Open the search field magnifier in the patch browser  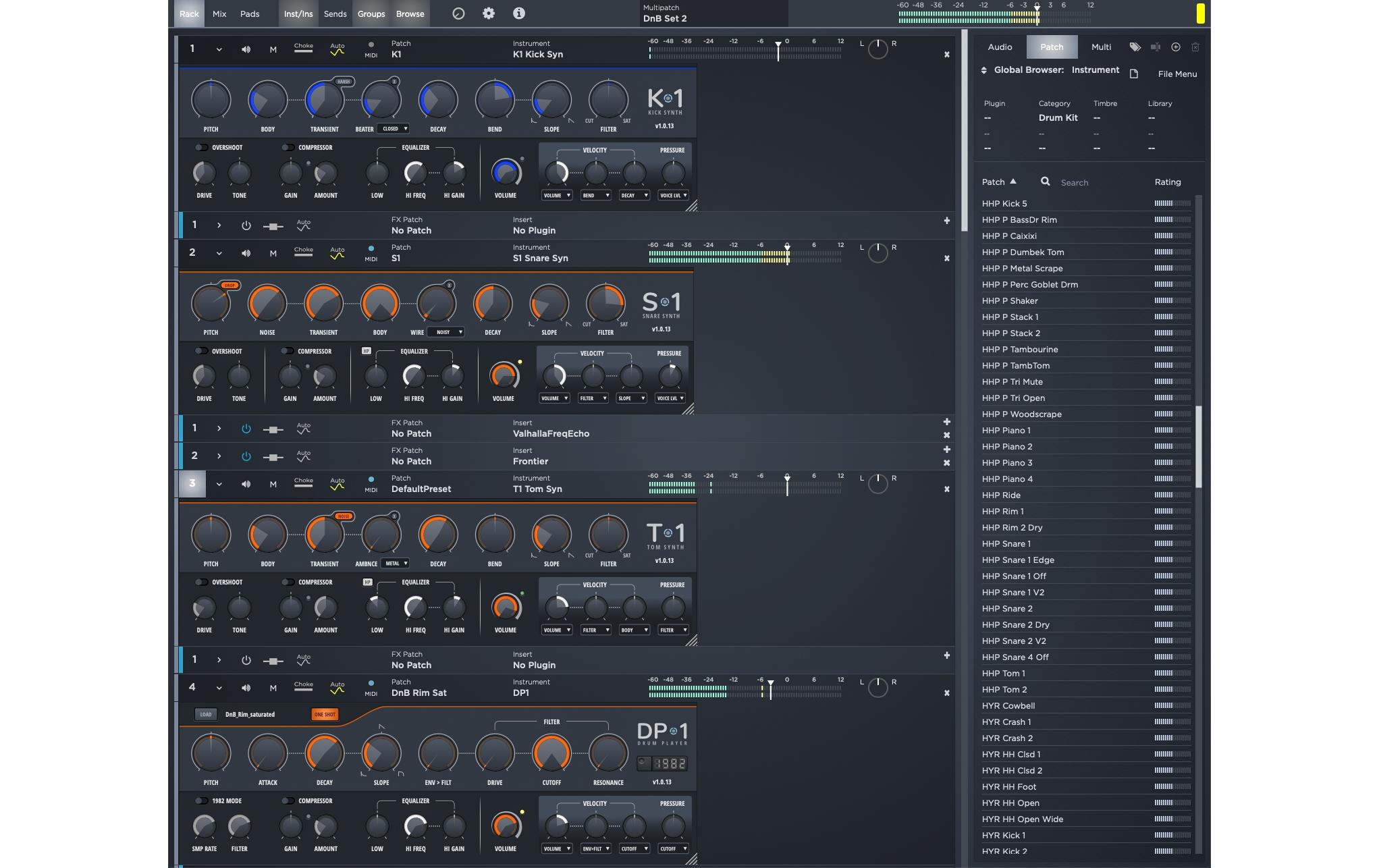click(1045, 182)
